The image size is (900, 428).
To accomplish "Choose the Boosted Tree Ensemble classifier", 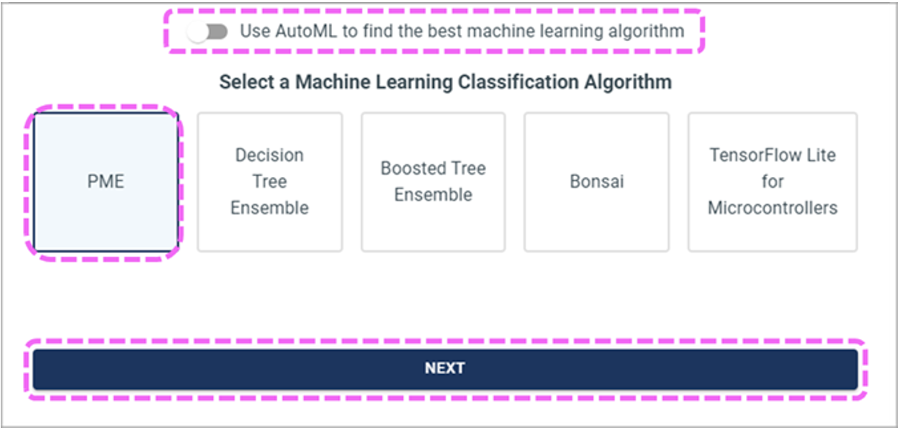I will [432, 182].
